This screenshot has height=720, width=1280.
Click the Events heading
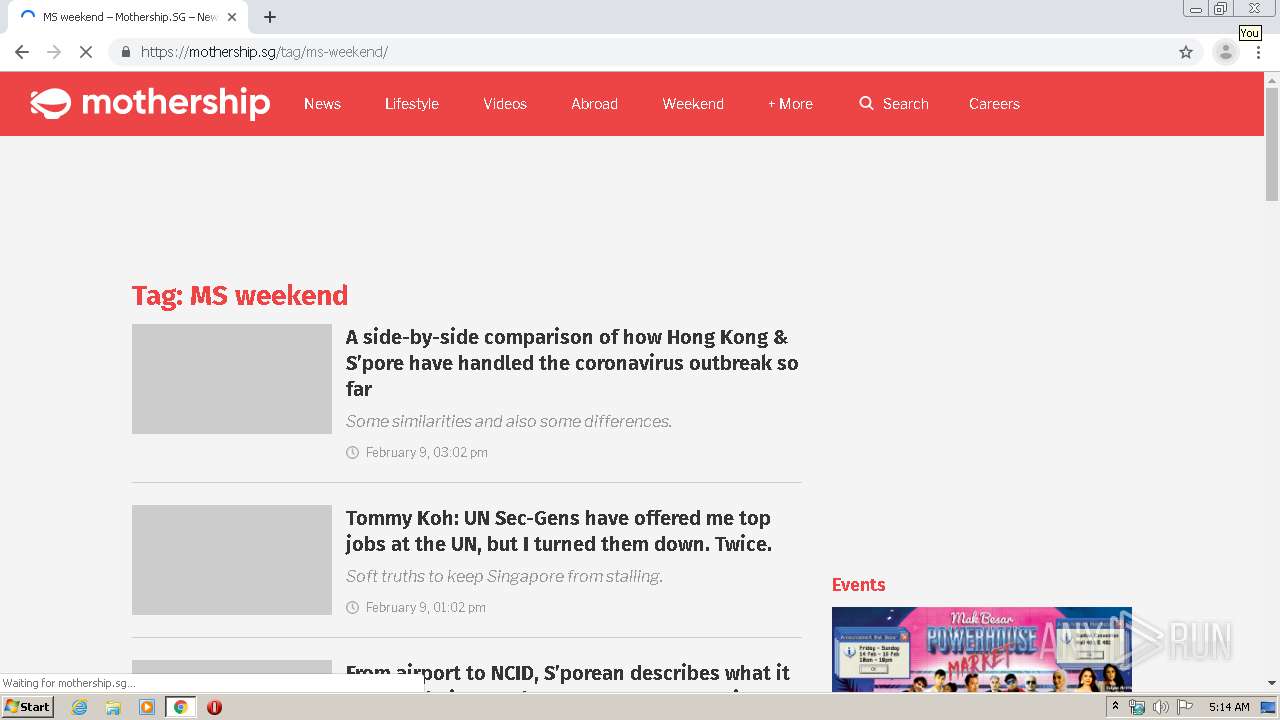pos(859,585)
